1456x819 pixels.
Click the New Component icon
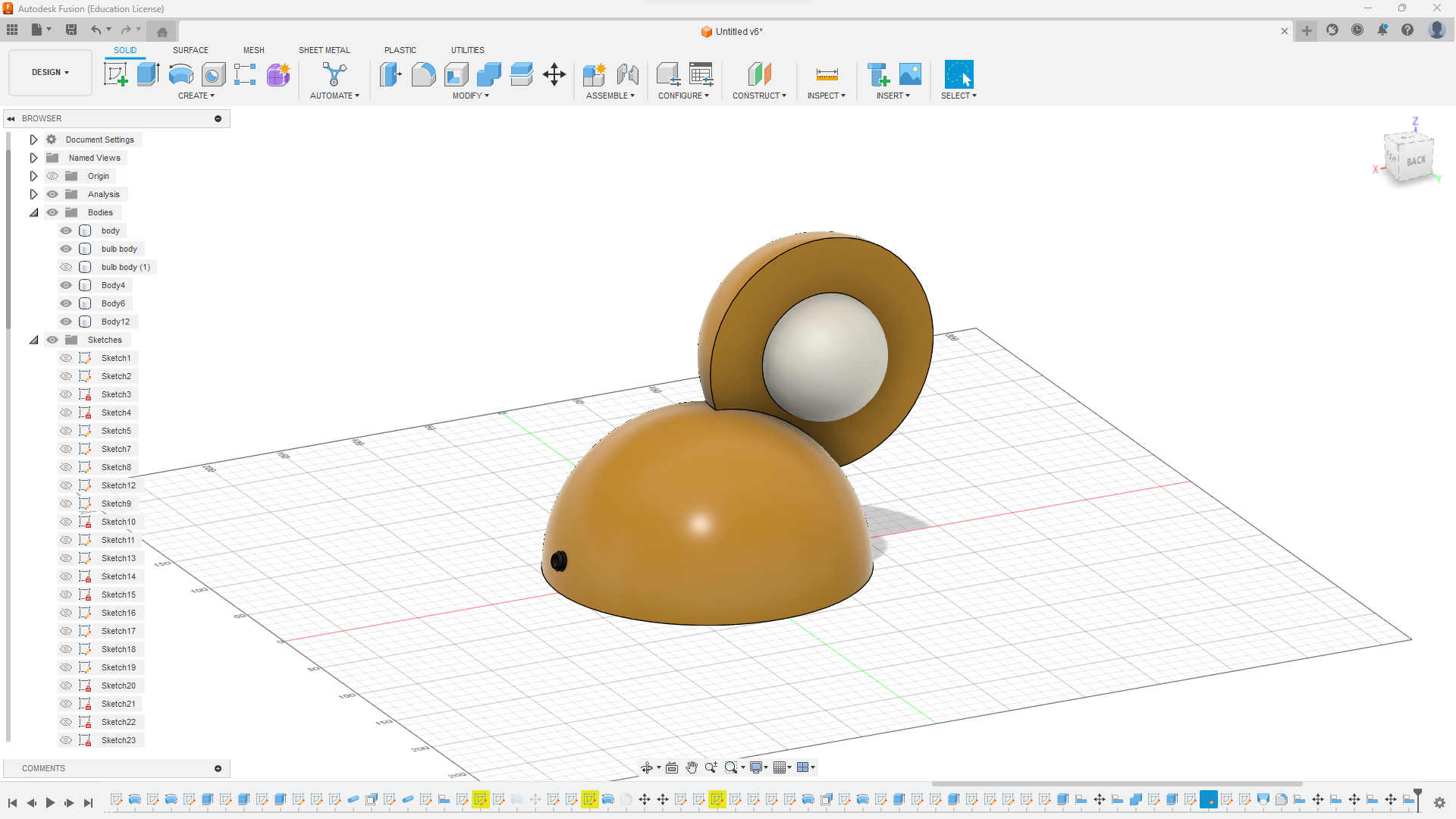pos(595,74)
